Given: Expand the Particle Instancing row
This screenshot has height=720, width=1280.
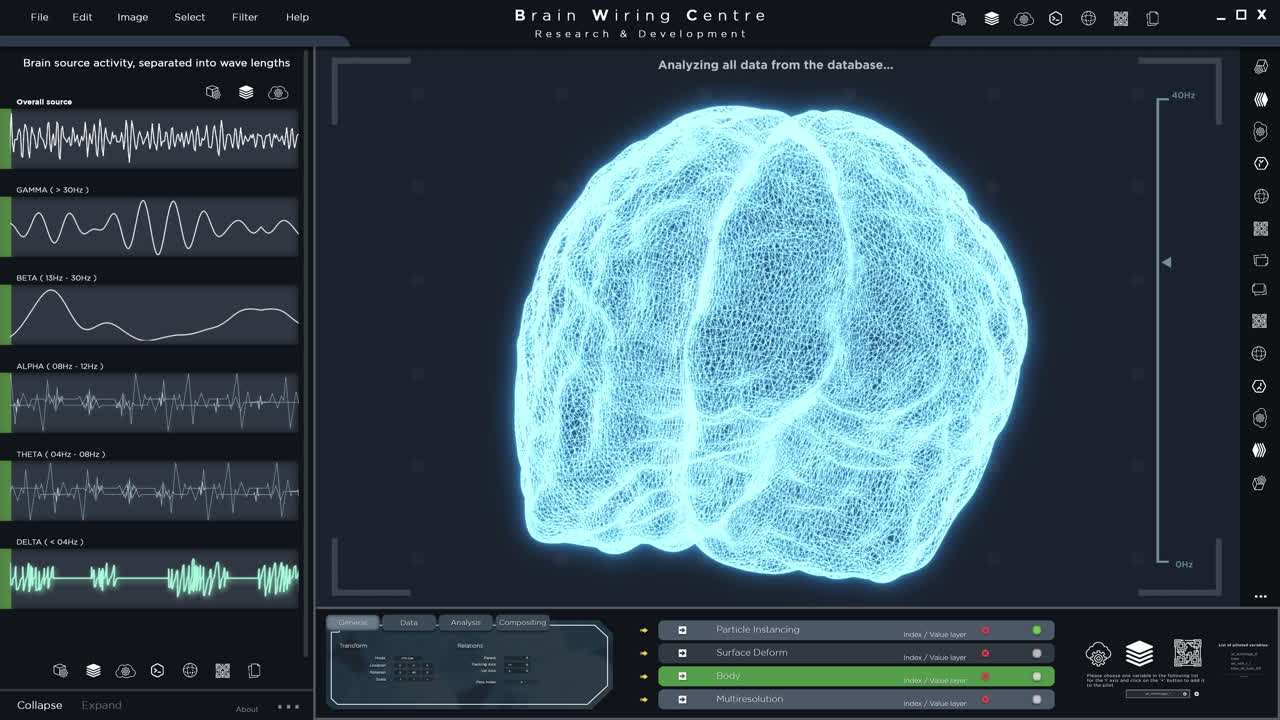Looking at the screenshot, I should (x=684, y=629).
